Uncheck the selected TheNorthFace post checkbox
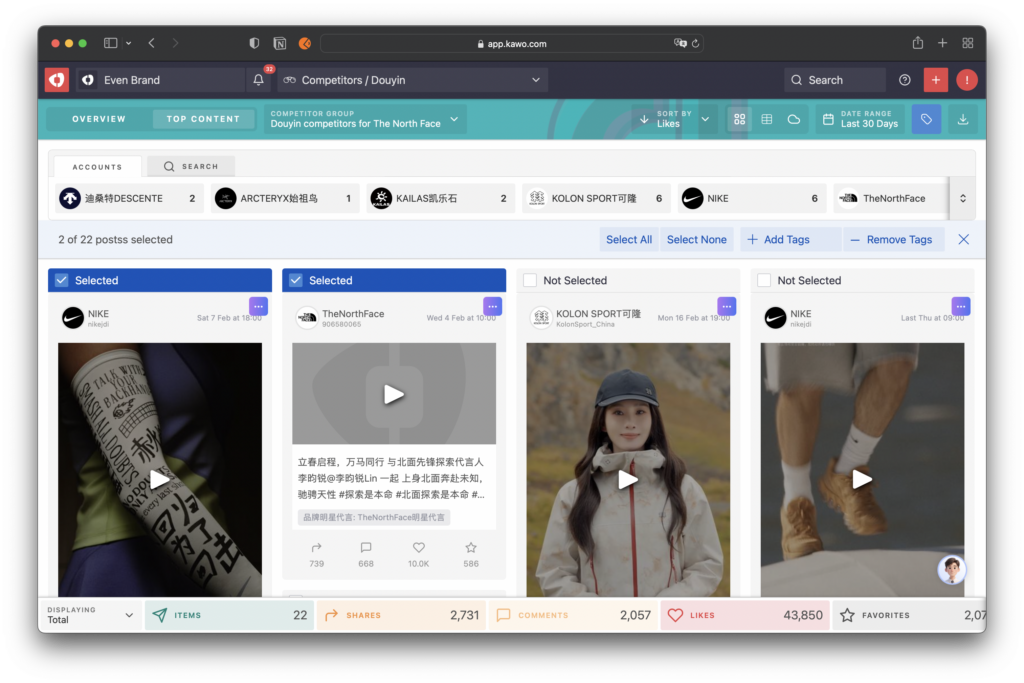This screenshot has width=1024, height=683. coord(296,280)
